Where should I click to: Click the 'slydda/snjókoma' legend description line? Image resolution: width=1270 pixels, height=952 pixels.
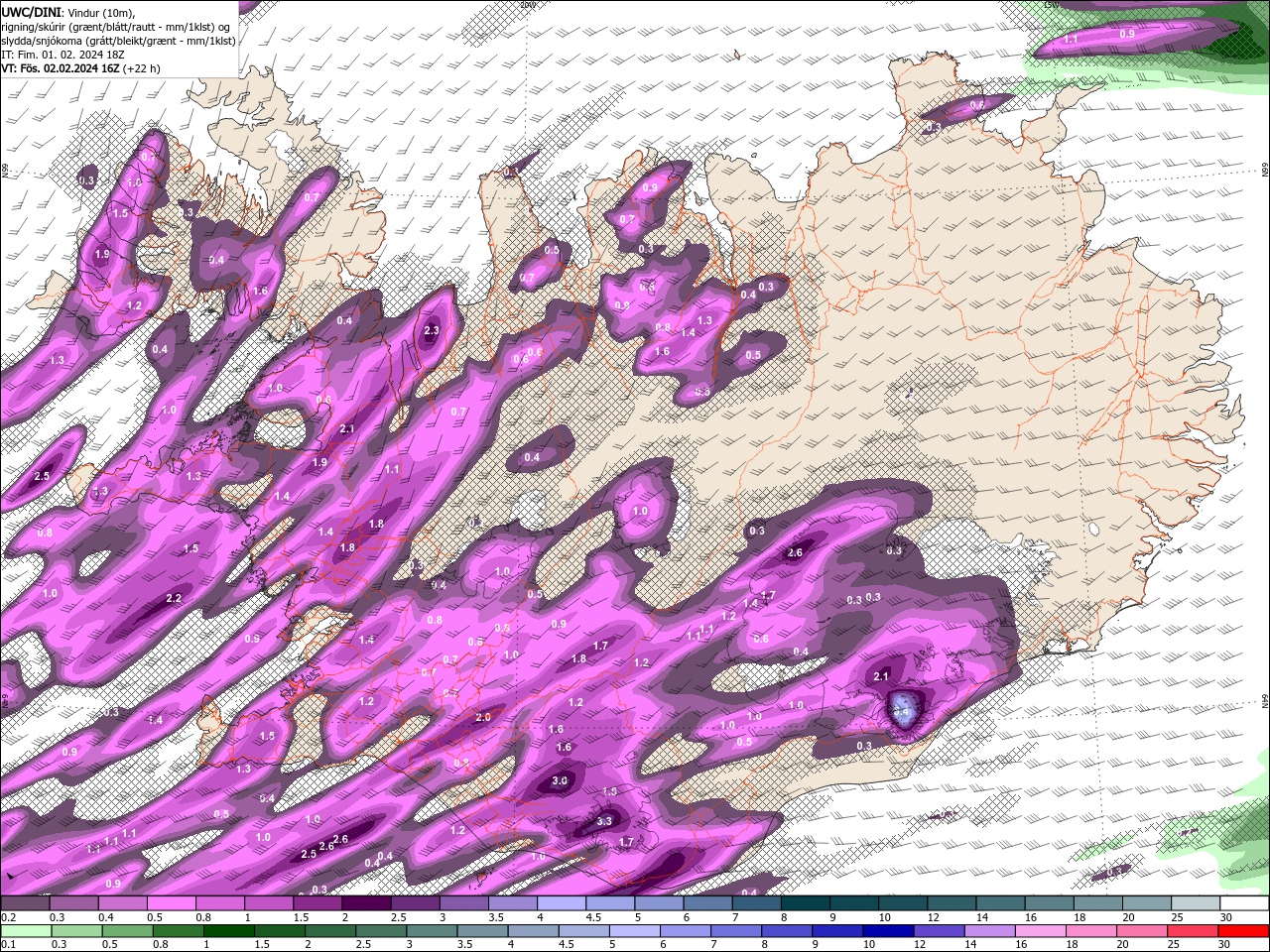[118, 41]
